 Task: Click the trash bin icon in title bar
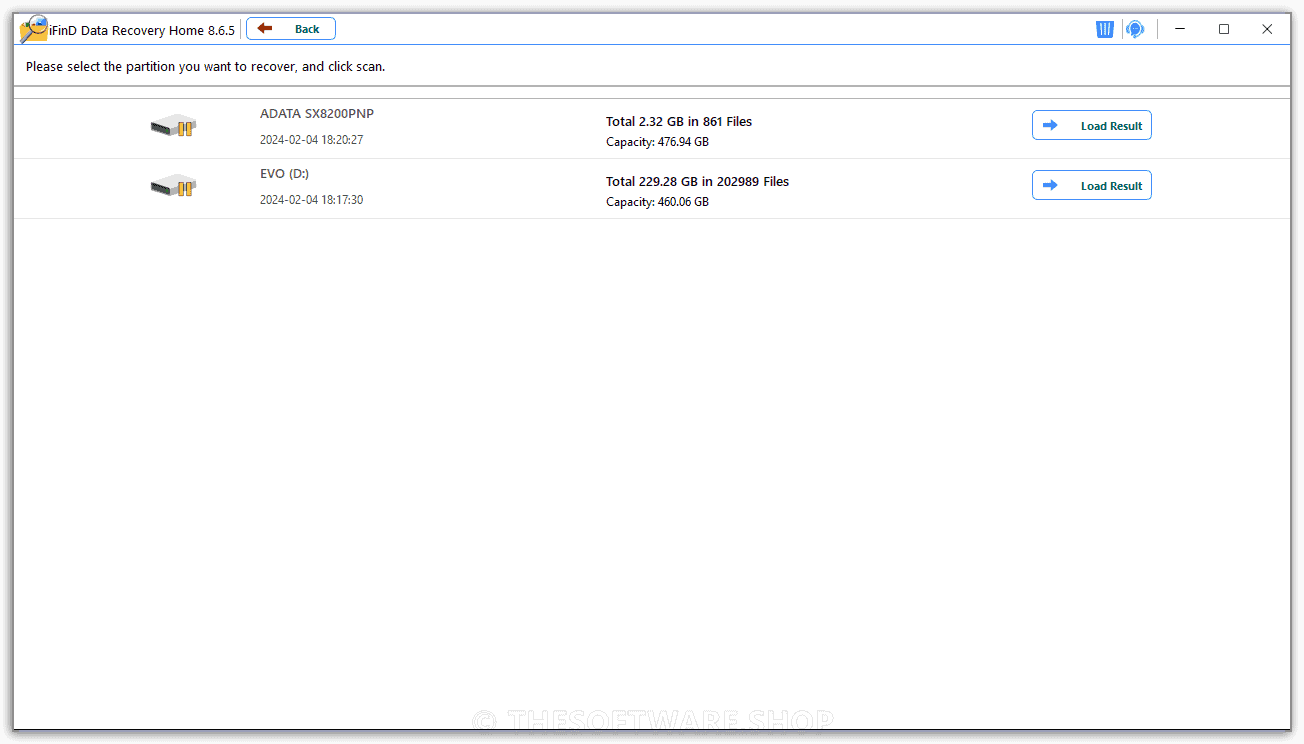pos(1105,29)
